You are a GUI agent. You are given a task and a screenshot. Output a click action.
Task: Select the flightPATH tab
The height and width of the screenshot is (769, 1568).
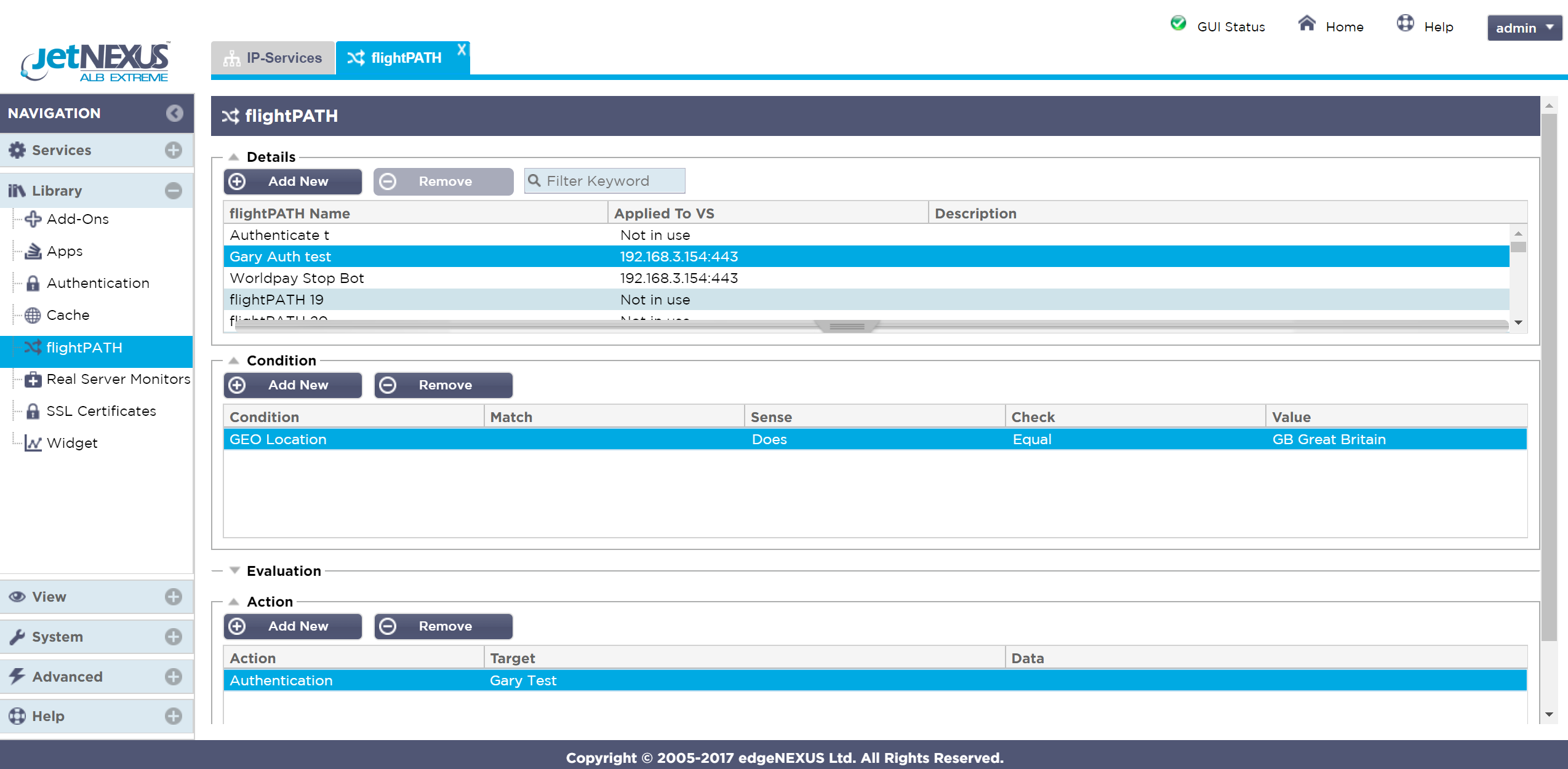(402, 58)
